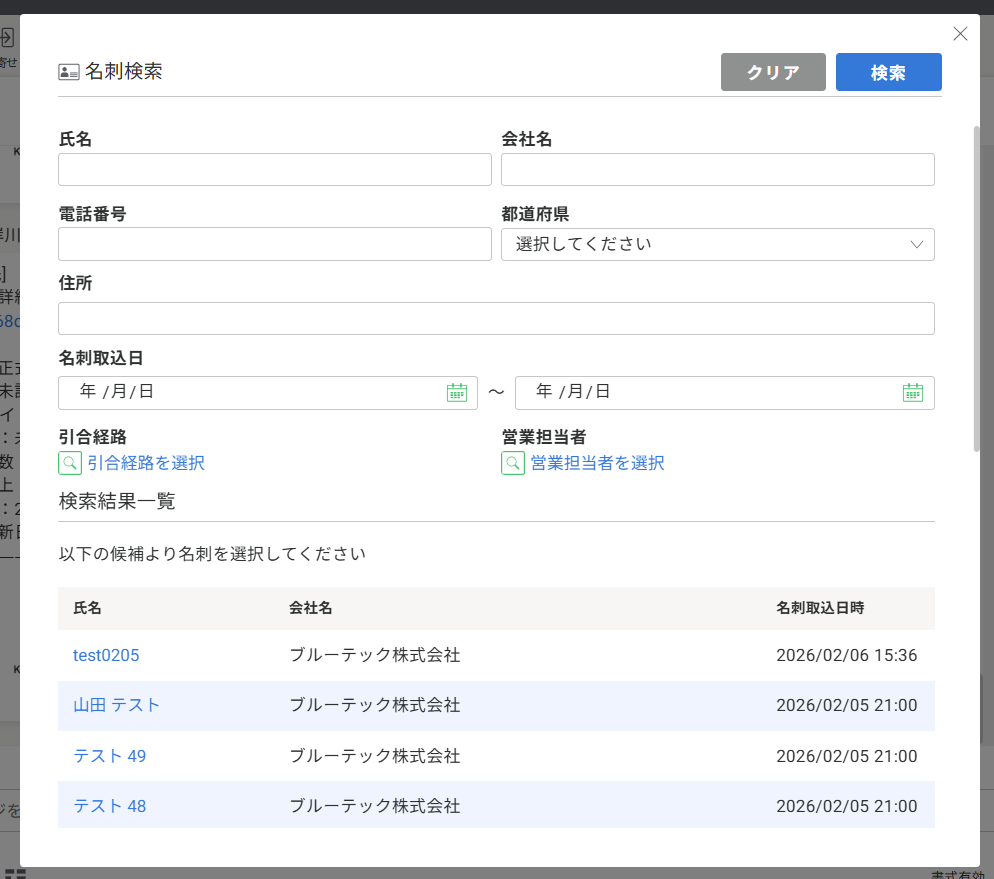Open business card test0205
This screenshot has width=994, height=879.
pos(106,656)
